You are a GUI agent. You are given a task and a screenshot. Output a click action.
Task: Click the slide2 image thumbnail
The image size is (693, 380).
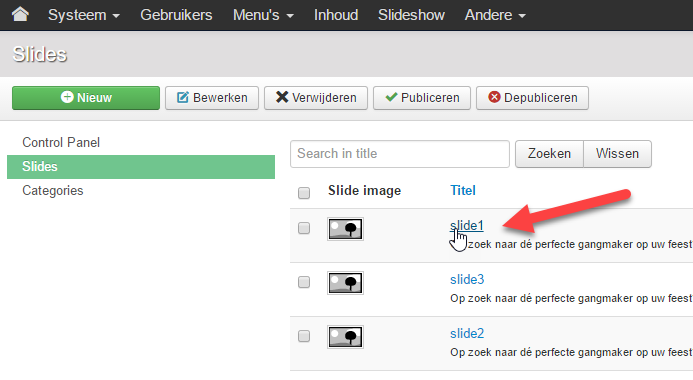(x=345, y=337)
